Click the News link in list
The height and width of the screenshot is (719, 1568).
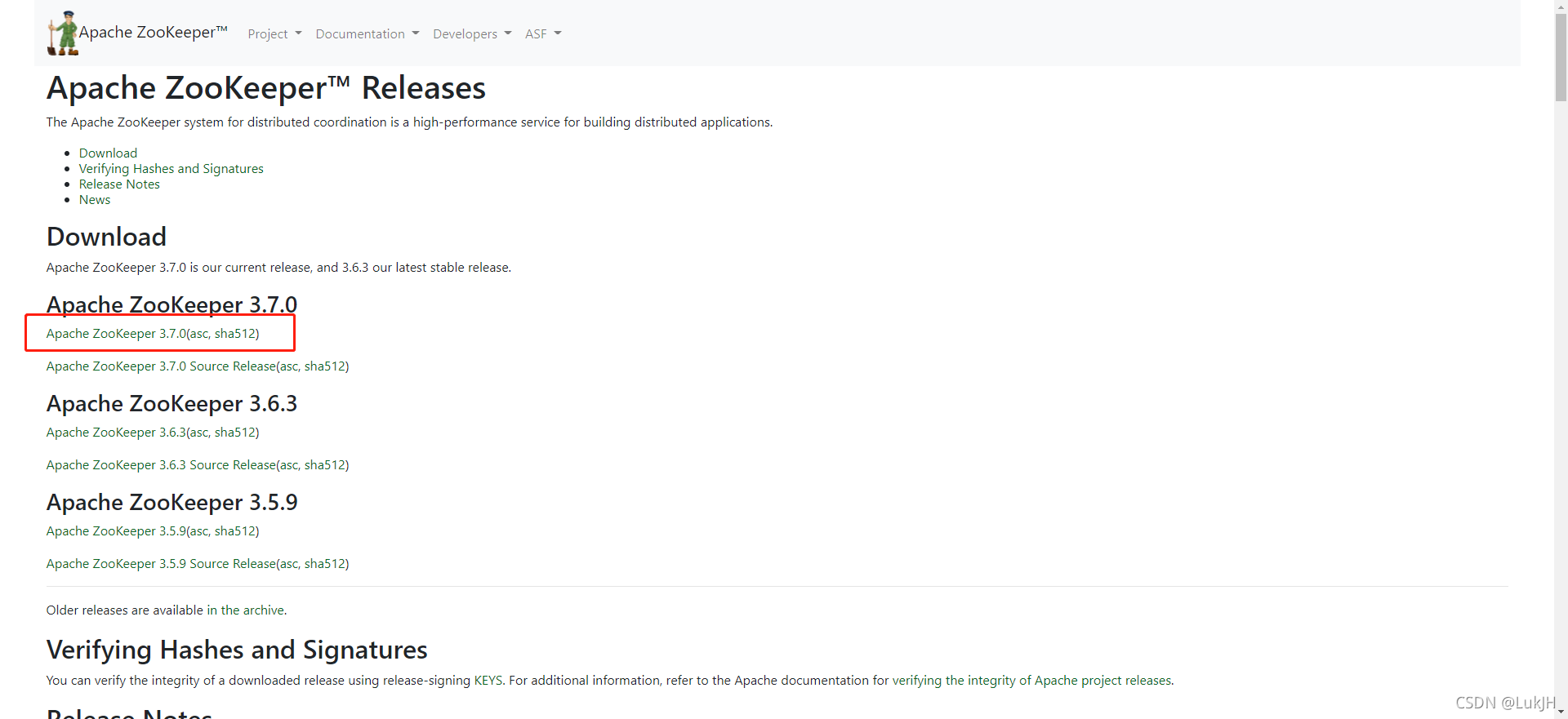click(x=95, y=199)
